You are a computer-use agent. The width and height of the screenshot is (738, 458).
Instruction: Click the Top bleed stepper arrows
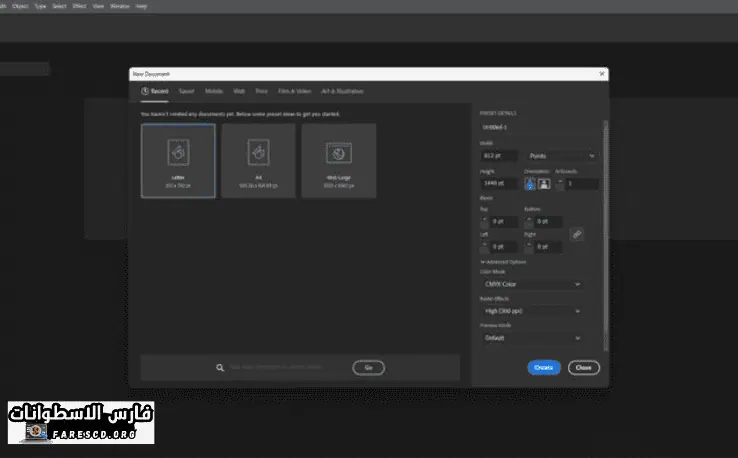click(486, 222)
